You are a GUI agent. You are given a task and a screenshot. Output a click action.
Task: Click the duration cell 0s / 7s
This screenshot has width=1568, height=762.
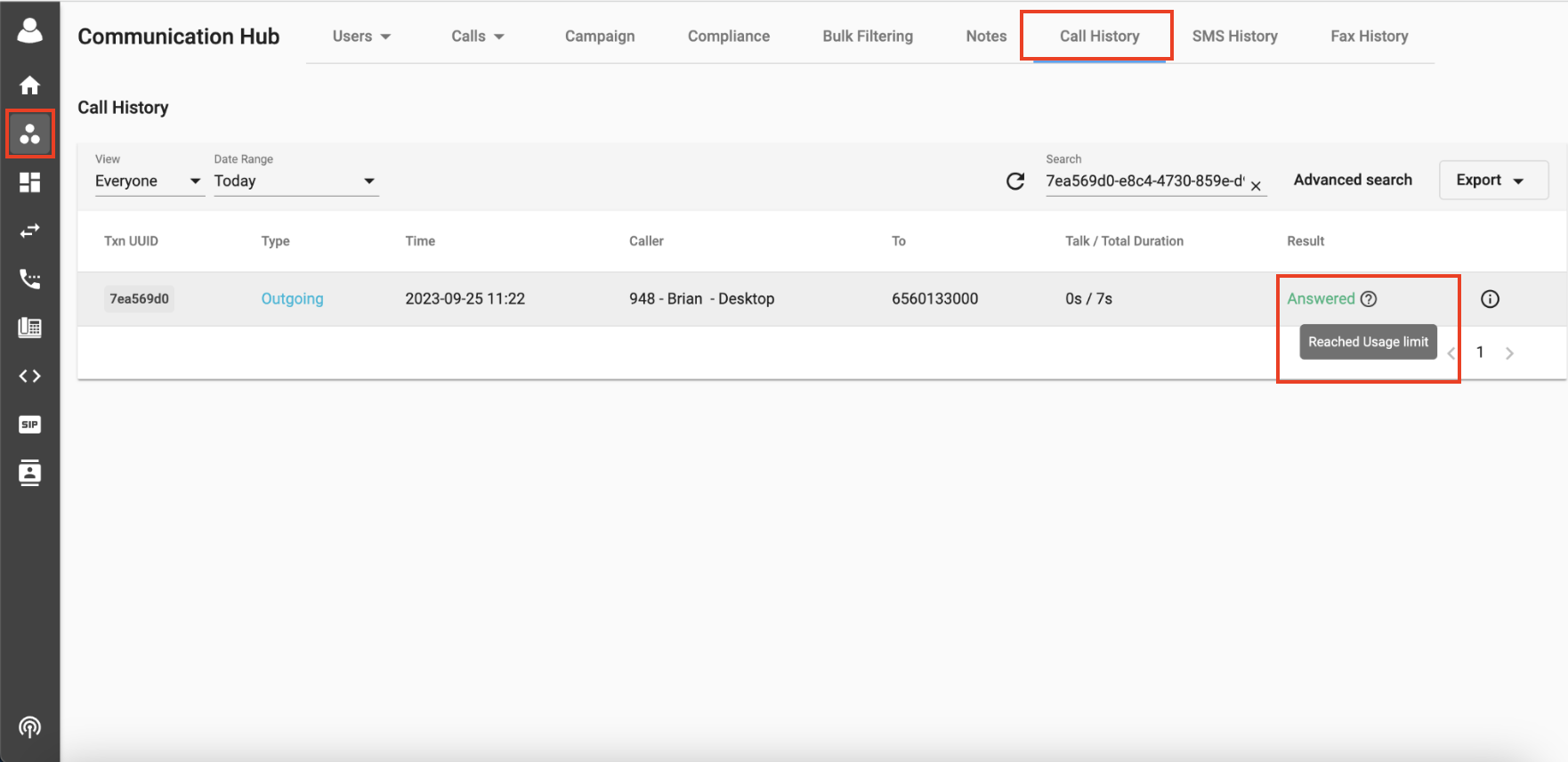tap(1088, 299)
